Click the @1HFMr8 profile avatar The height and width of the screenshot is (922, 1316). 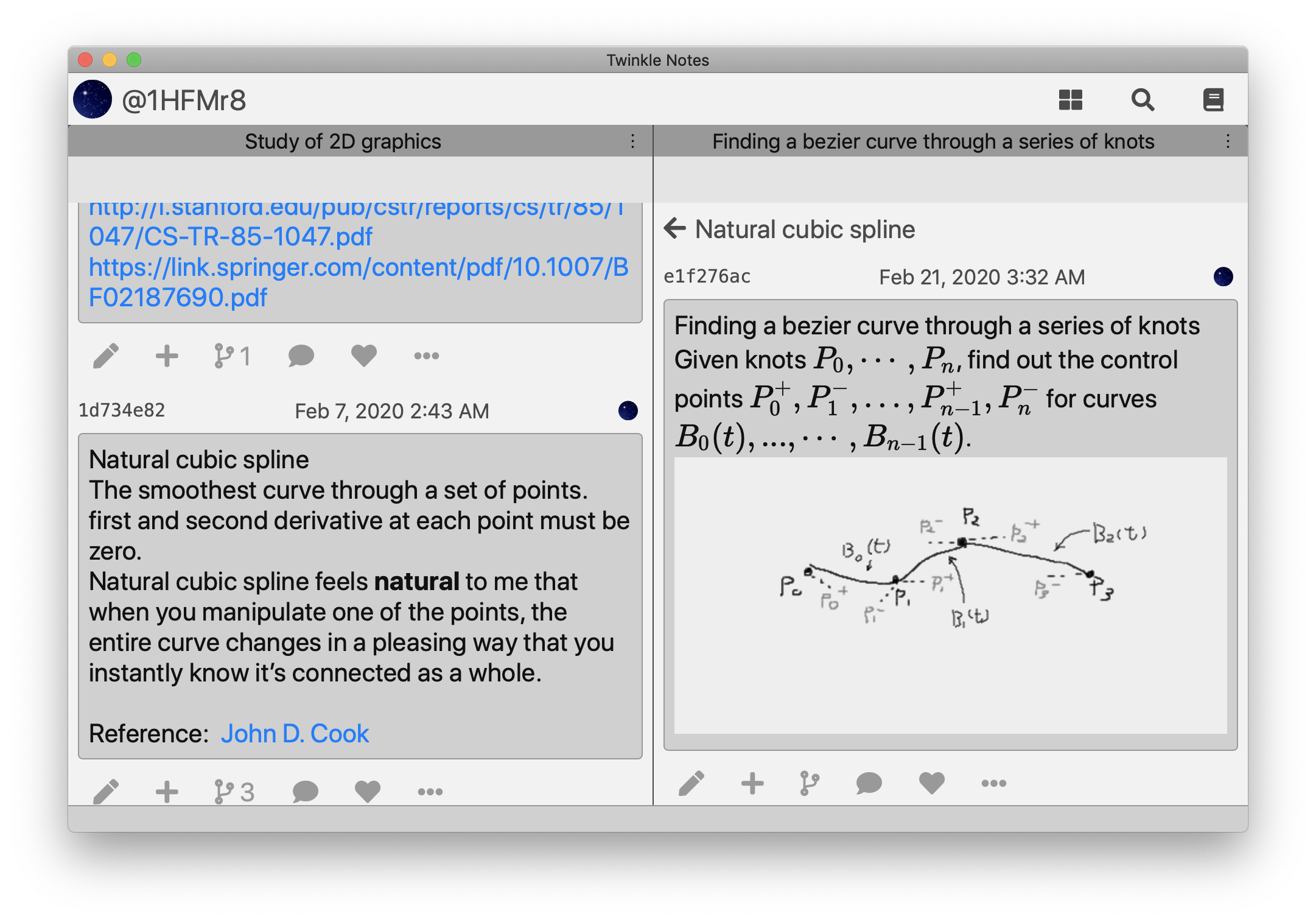93,99
